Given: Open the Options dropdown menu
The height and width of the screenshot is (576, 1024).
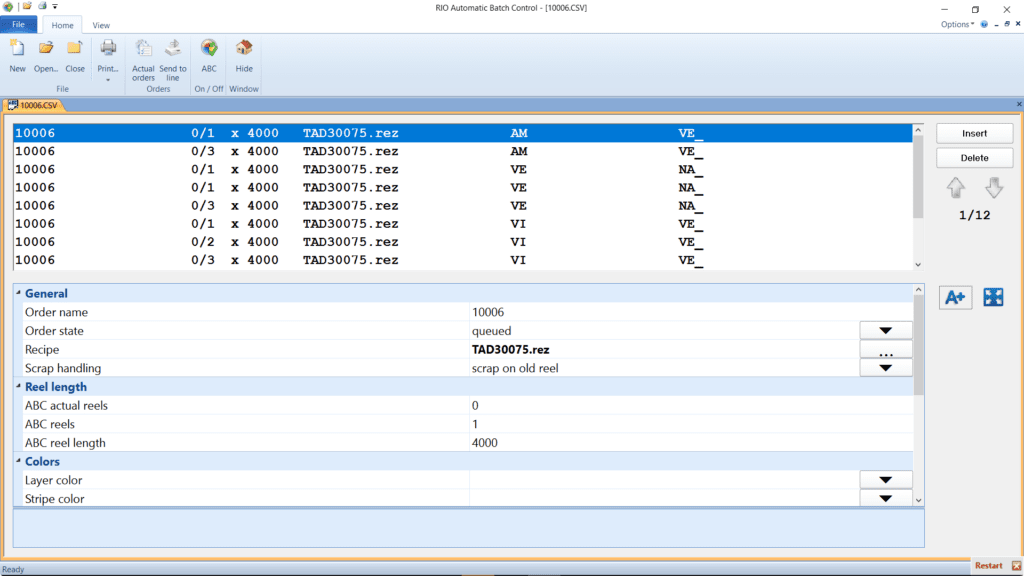Looking at the screenshot, I should tap(957, 24).
